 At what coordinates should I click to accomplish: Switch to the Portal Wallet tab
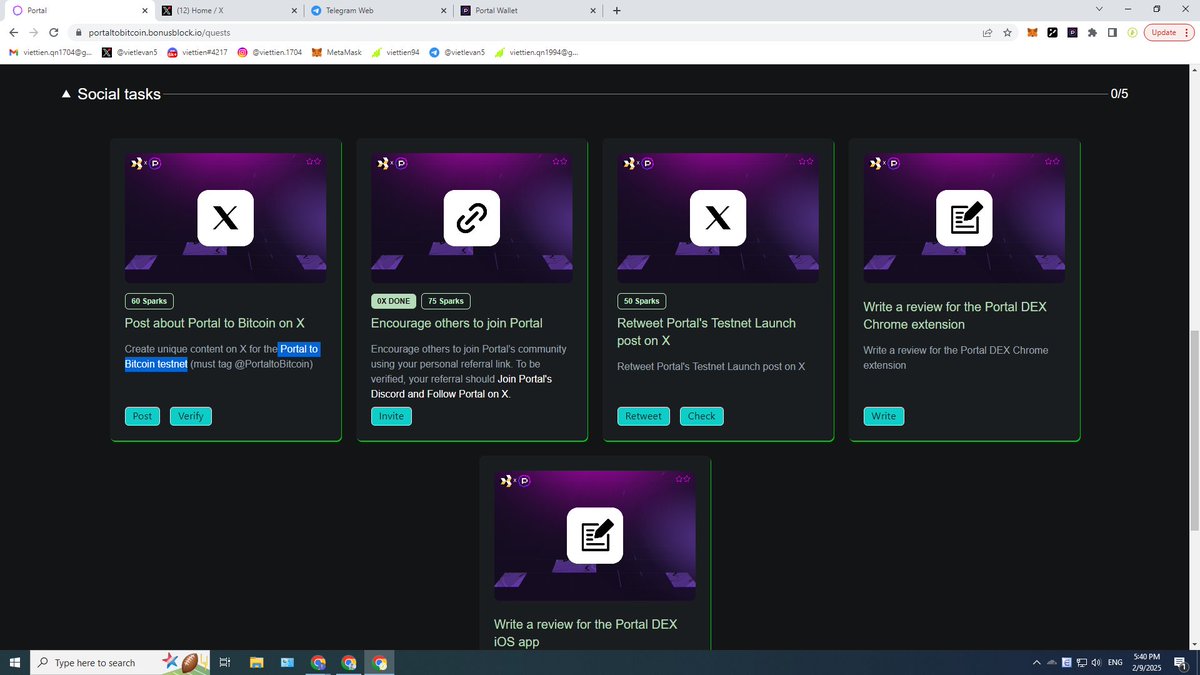point(529,11)
